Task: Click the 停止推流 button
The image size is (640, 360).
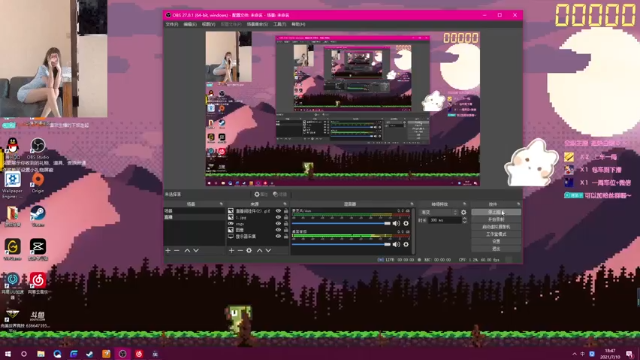Action: [496, 212]
